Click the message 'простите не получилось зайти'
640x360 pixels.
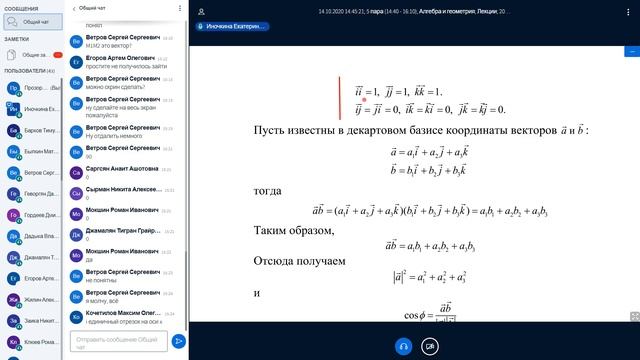point(126,66)
